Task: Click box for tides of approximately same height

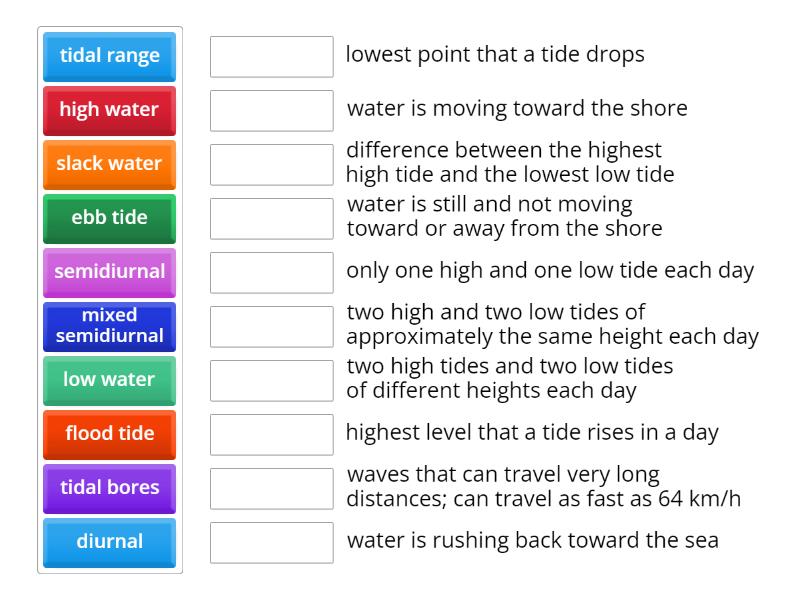Action: point(272,326)
